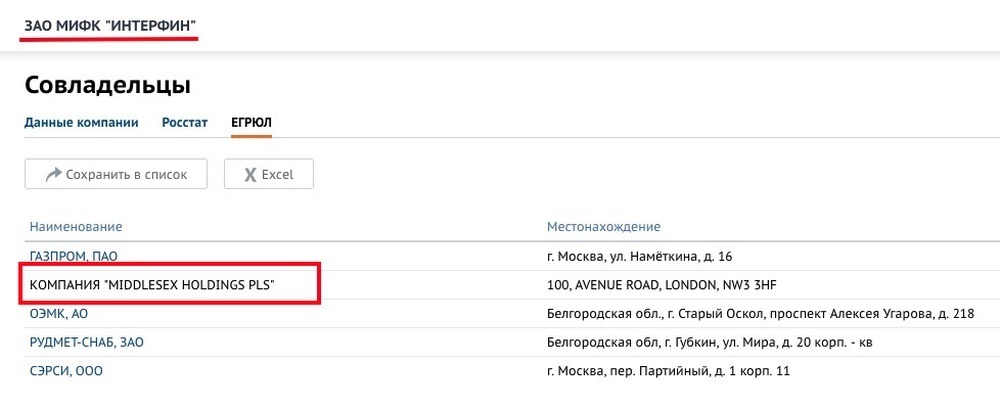This screenshot has width=1000, height=409.
Task: Click the address ул. Намёткина, д. 16
Action: pyautogui.click(x=640, y=257)
